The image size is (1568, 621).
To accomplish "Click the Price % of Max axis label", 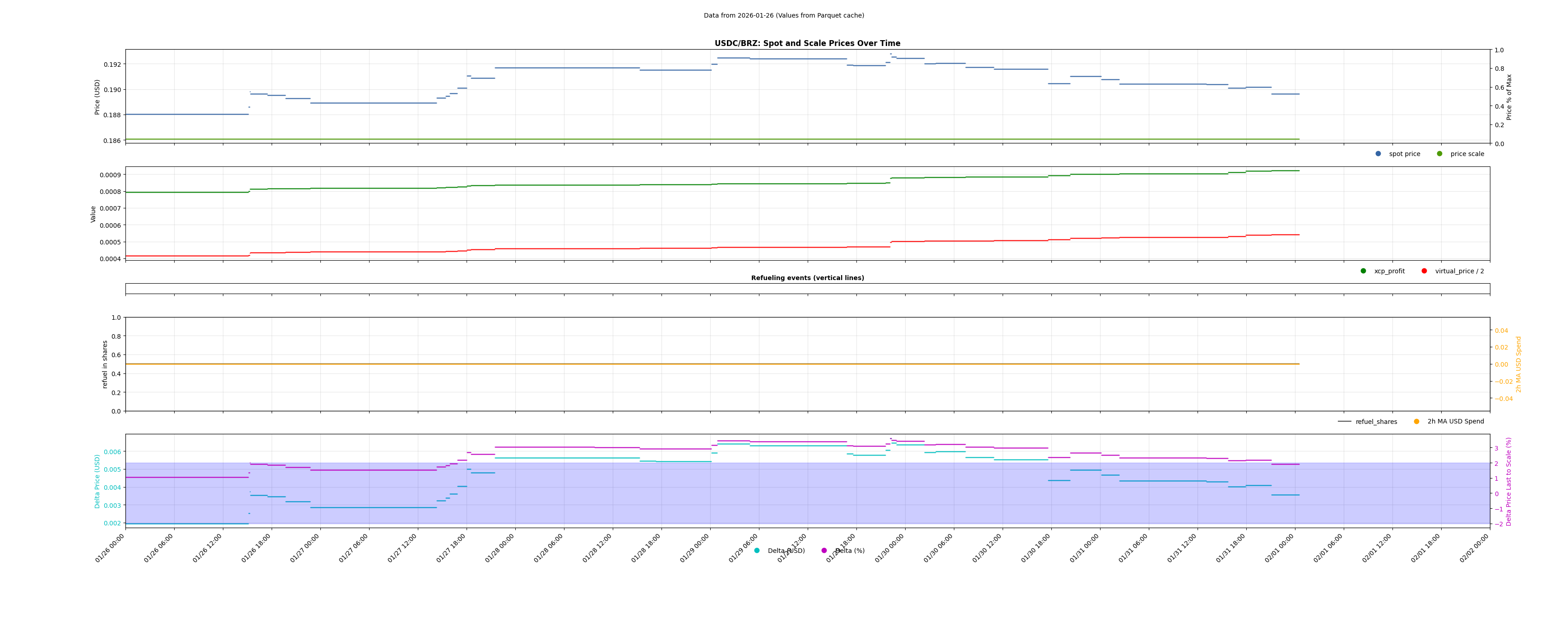I will (x=1509, y=97).
